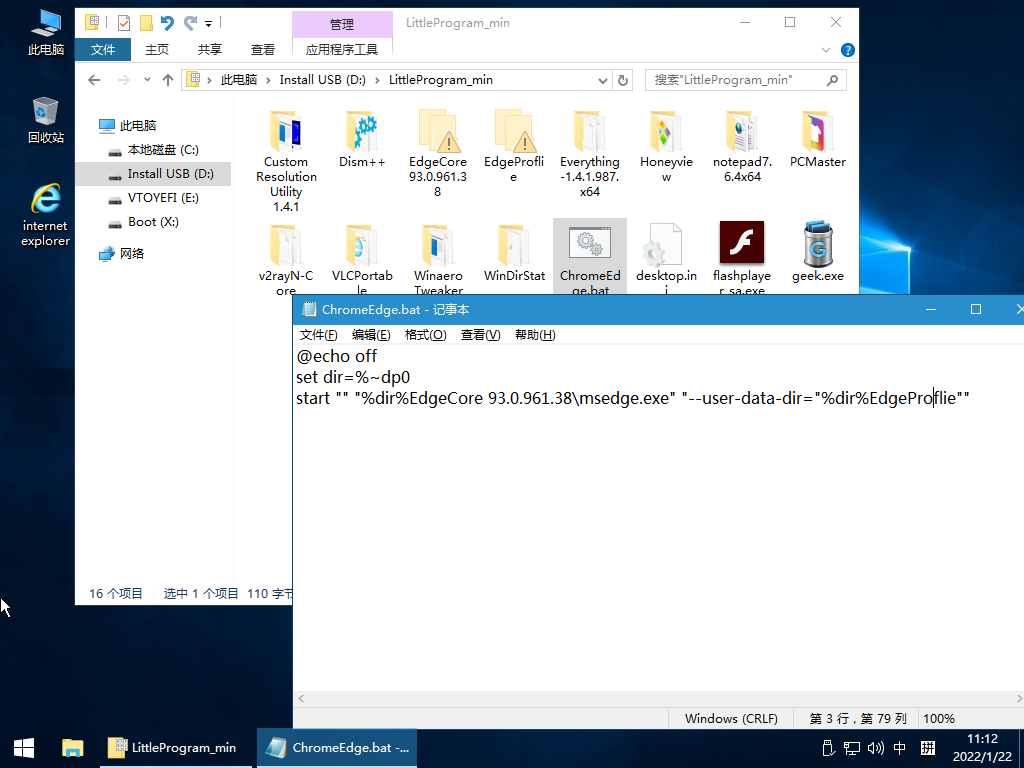Select the ChromeEdge.bat file icon

point(590,243)
